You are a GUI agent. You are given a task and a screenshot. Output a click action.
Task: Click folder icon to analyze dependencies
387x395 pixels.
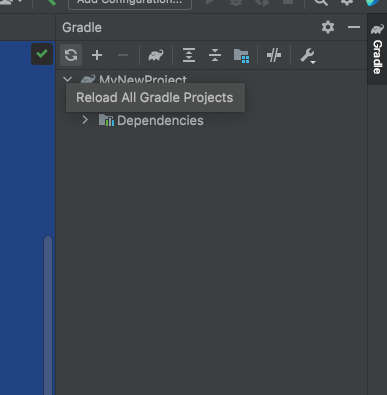tap(241, 56)
